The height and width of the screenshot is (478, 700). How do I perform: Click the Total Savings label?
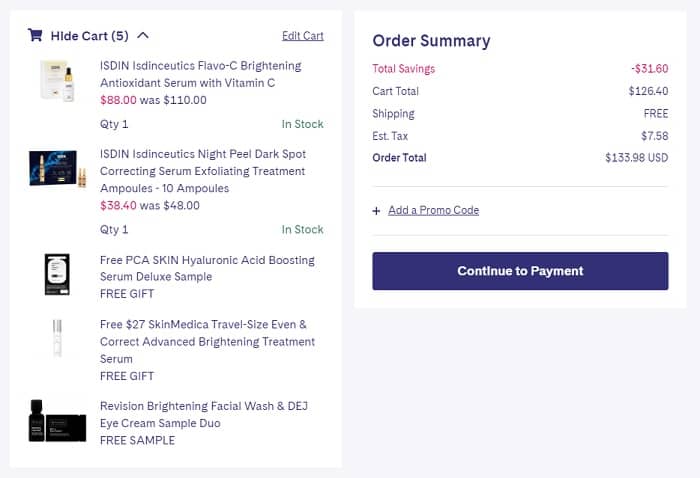[x=403, y=69]
